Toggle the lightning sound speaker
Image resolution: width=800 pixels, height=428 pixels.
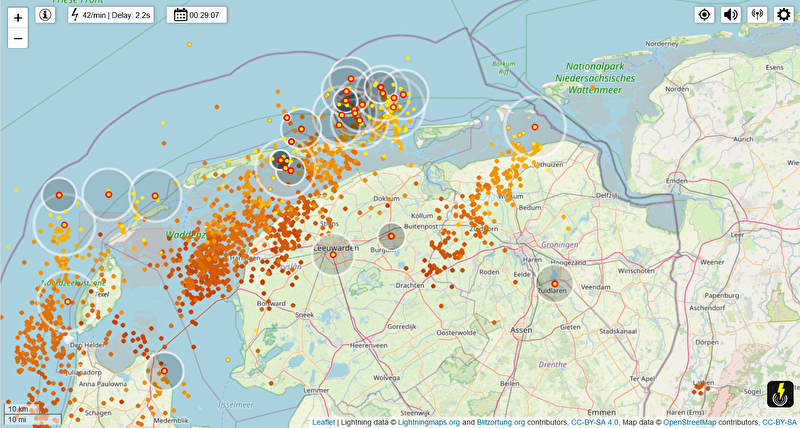731,15
